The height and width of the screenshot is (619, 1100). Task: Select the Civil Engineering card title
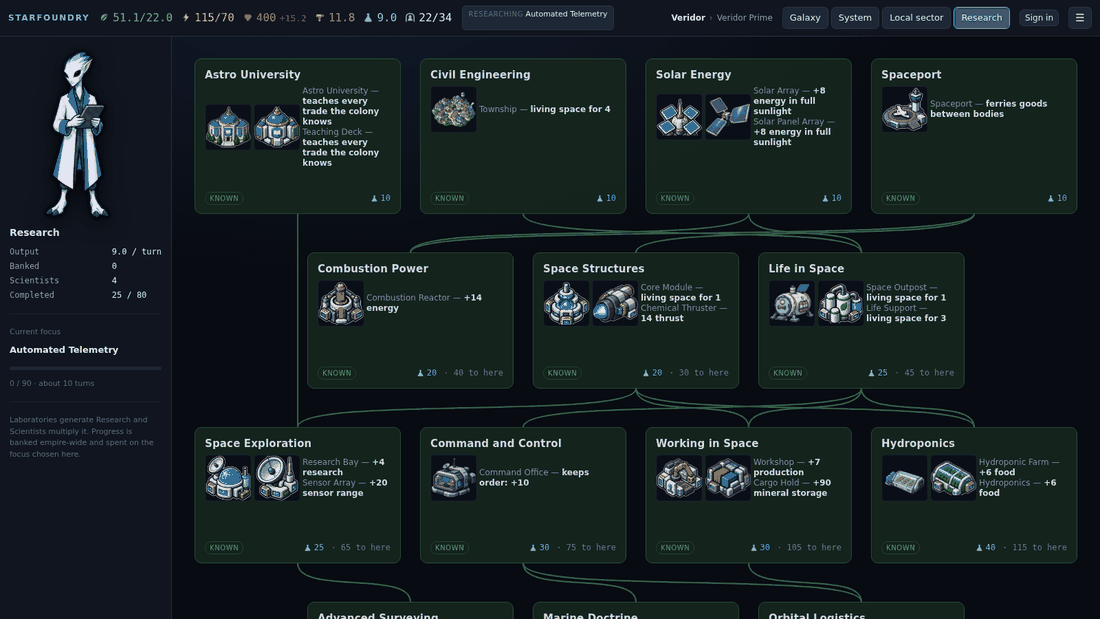[480, 74]
